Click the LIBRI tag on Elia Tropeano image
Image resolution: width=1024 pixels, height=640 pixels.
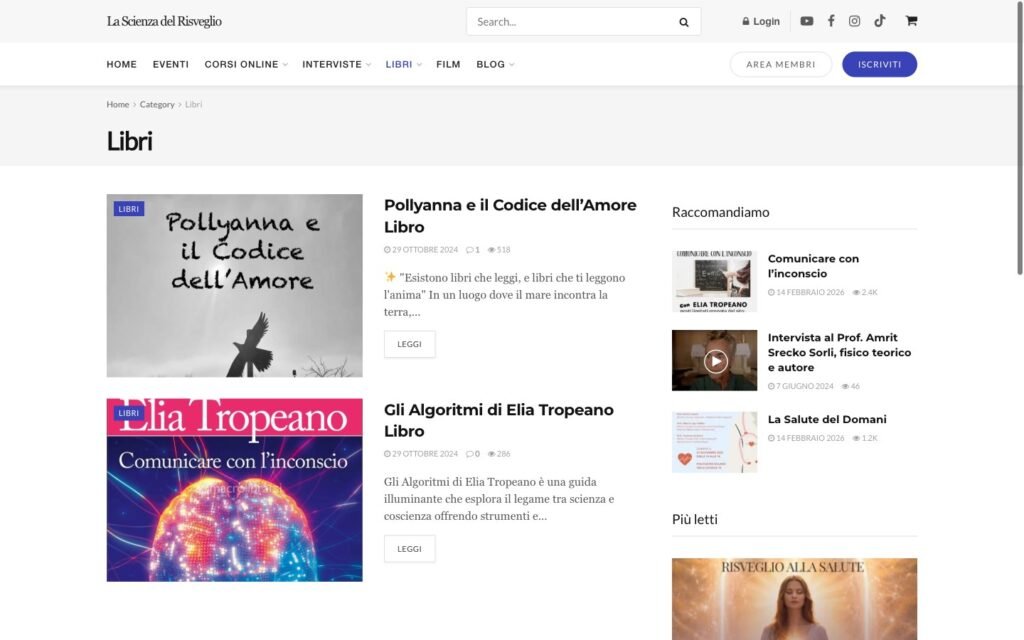(x=129, y=413)
